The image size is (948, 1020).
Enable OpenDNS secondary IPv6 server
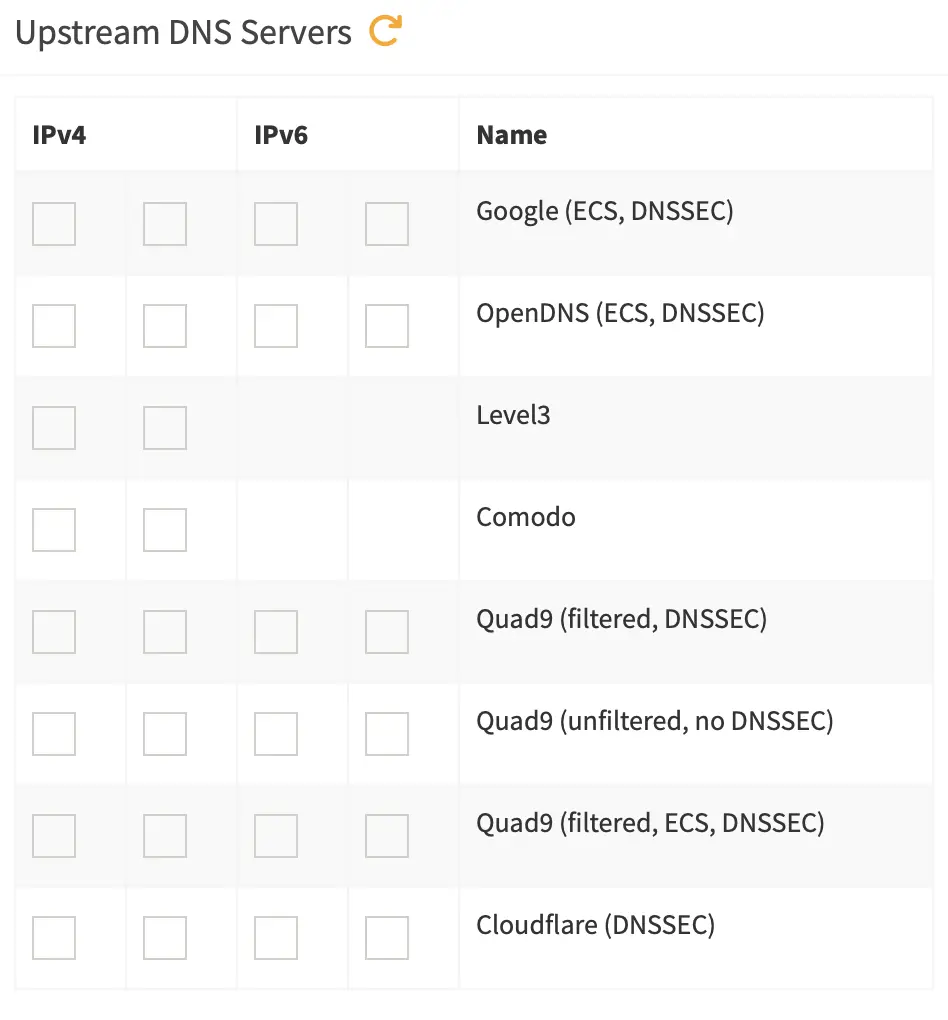click(387, 325)
